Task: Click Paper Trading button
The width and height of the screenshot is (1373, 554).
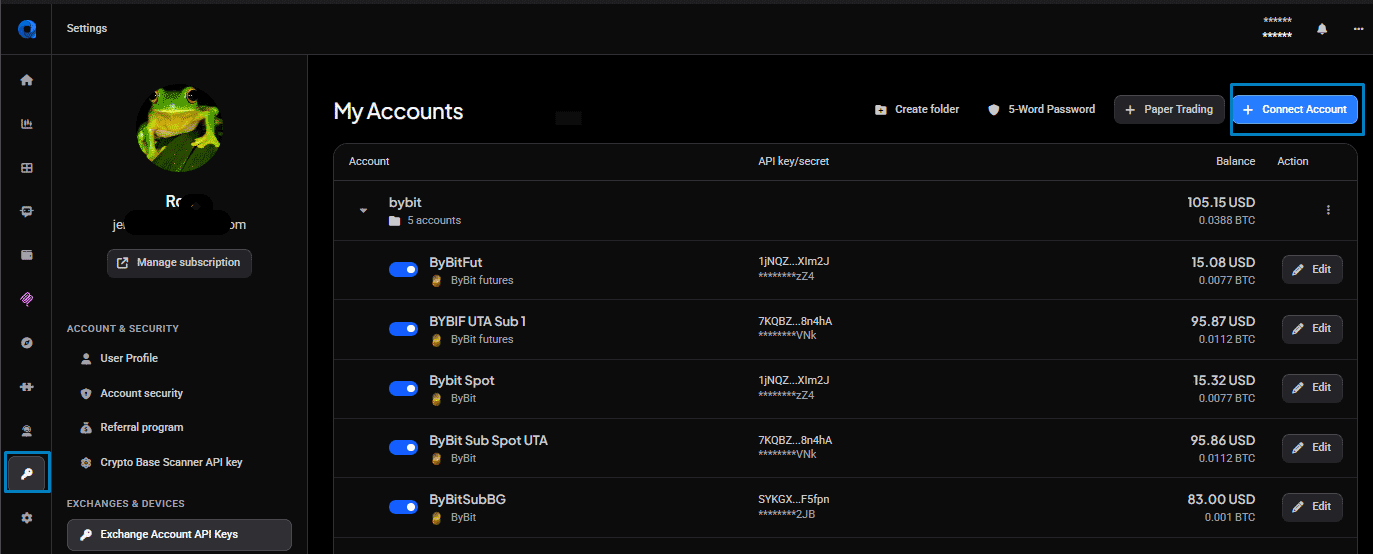Action: pos(1168,109)
